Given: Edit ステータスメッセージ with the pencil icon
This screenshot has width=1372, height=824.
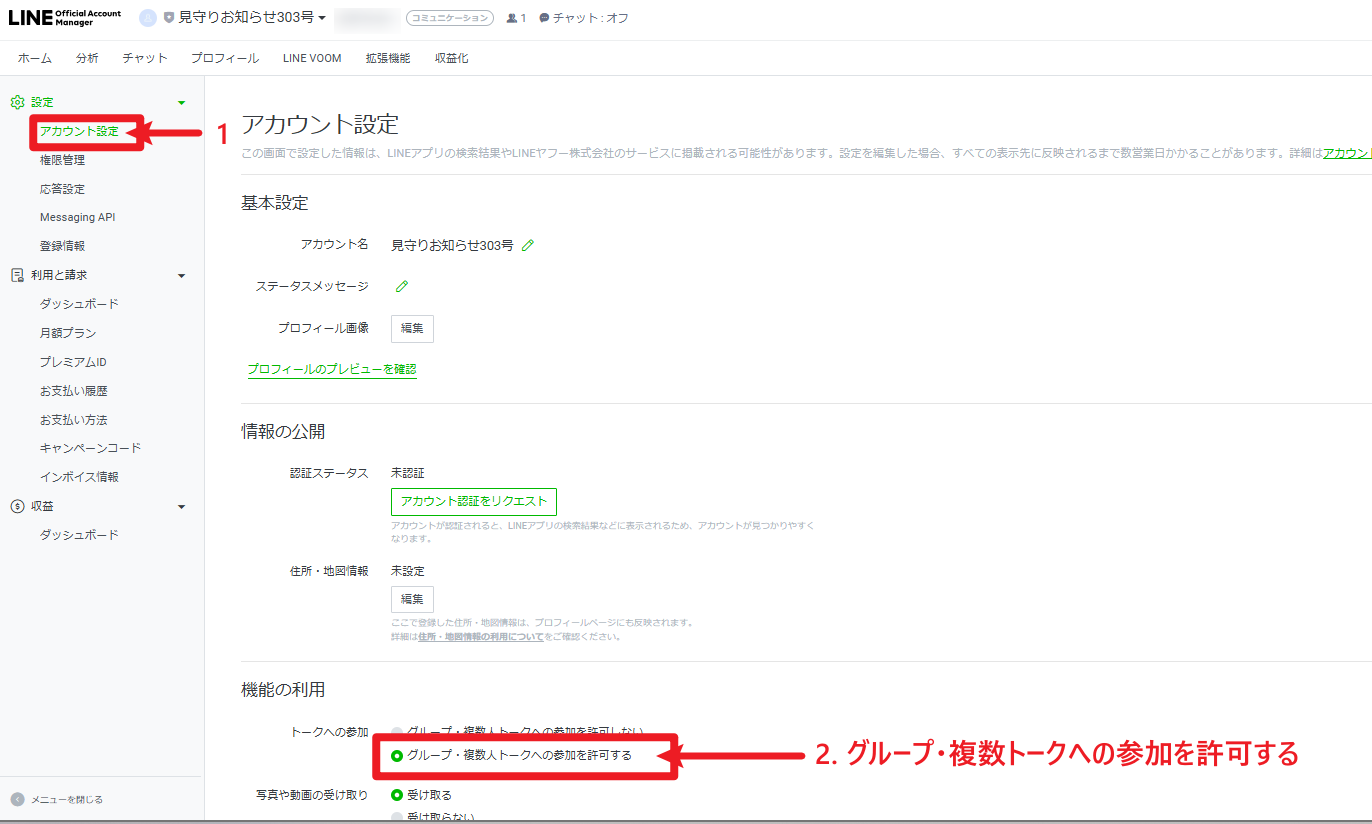Looking at the screenshot, I should [402, 286].
